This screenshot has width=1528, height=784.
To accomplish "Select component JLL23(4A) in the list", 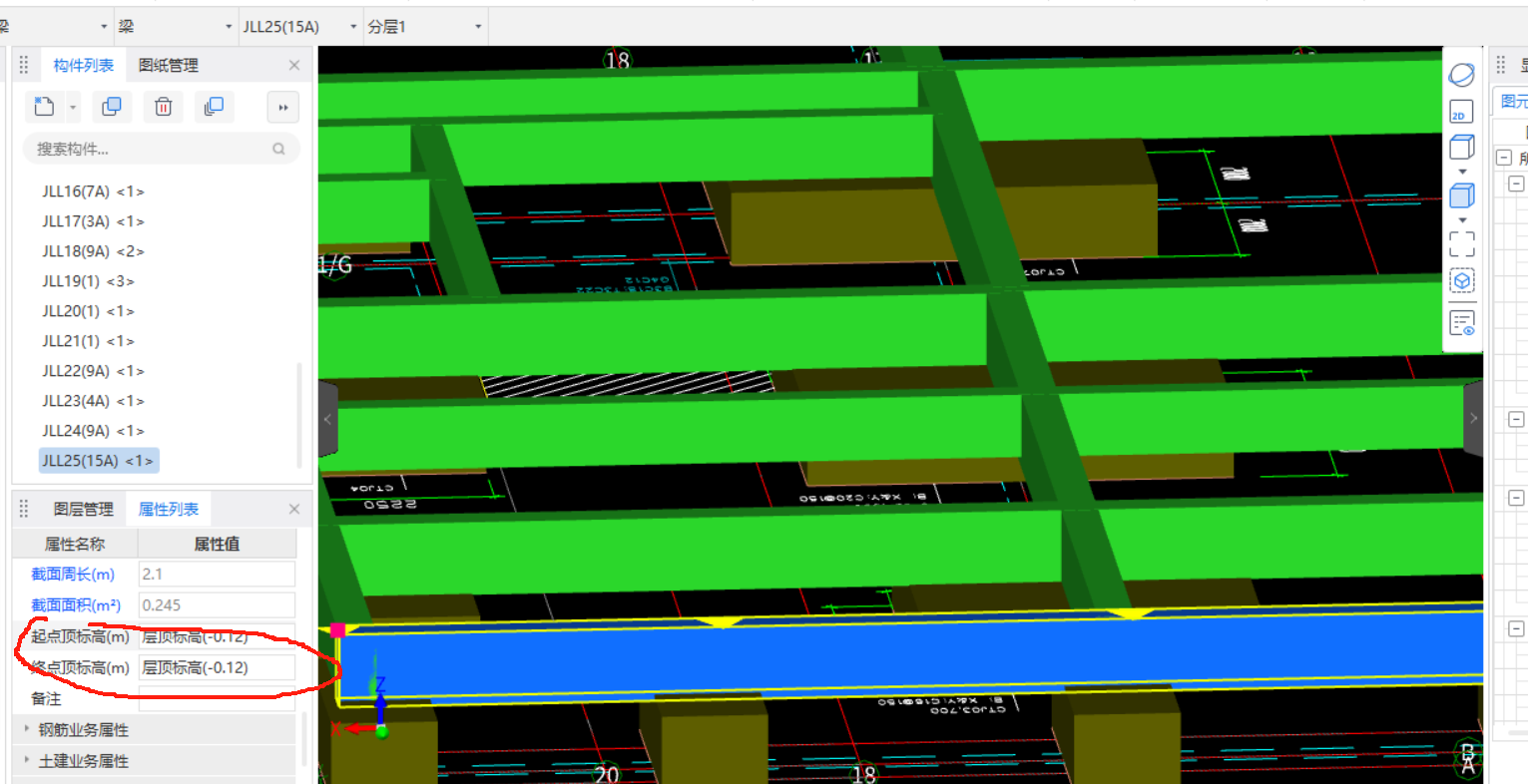I will (x=93, y=401).
